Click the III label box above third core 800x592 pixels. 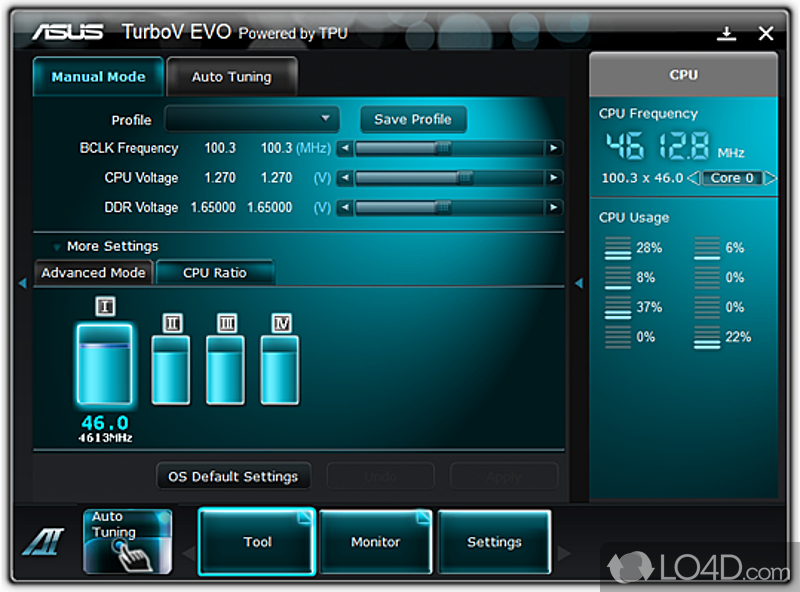(x=227, y=323)
